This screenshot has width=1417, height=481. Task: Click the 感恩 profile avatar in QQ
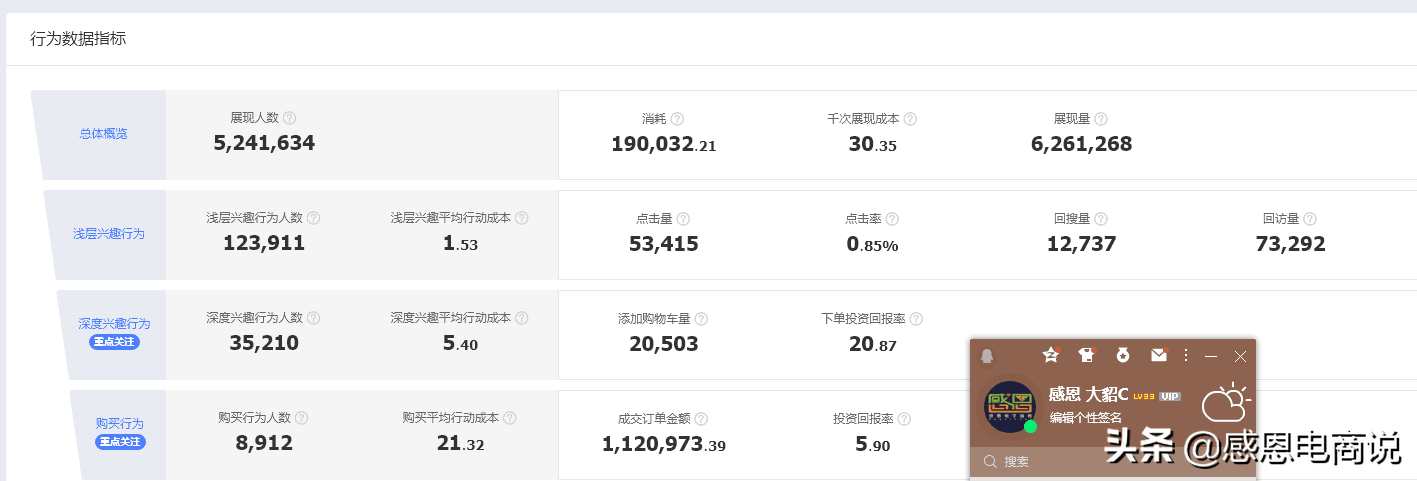tap(1009, 406)
